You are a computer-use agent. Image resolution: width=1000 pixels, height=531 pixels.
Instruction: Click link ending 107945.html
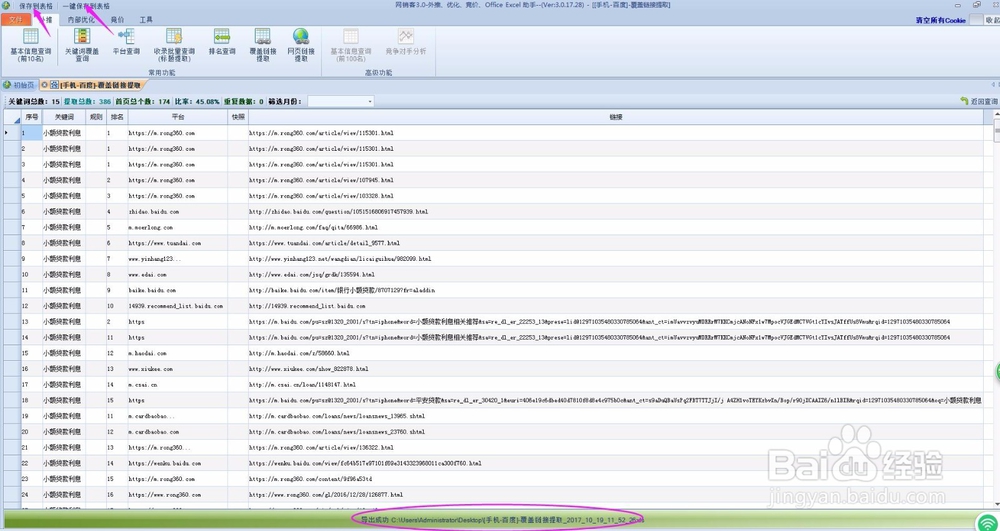pos(321,180)
